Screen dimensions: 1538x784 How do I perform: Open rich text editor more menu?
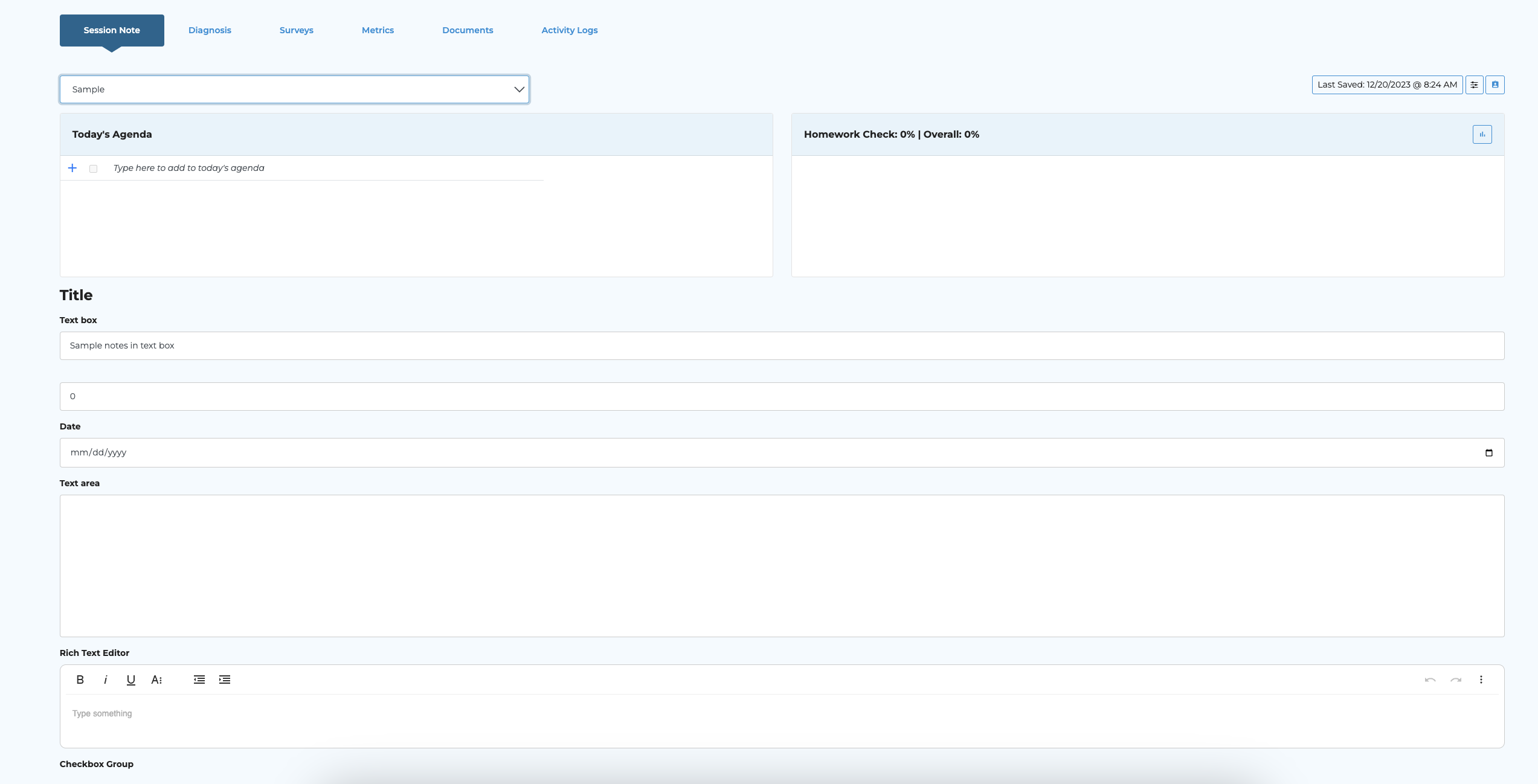click(x=1481, y=680)
